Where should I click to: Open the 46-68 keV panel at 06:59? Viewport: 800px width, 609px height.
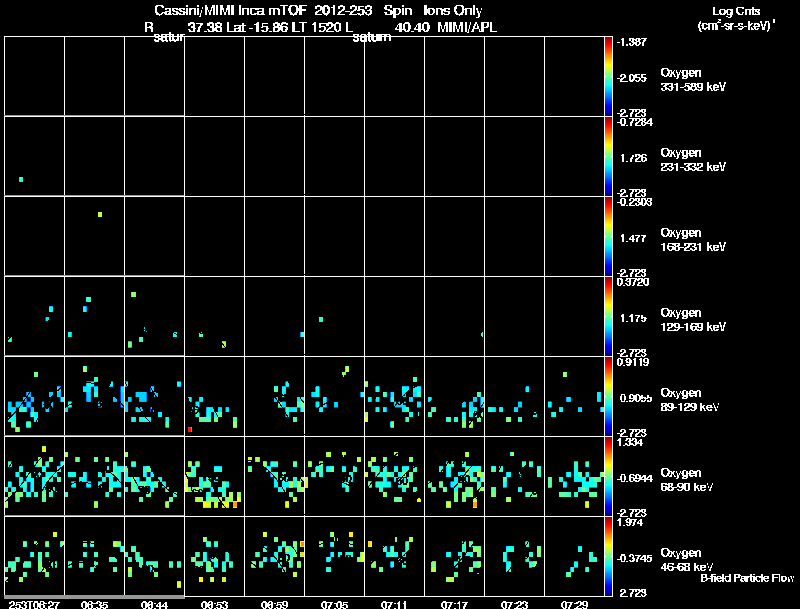point(274,556)
